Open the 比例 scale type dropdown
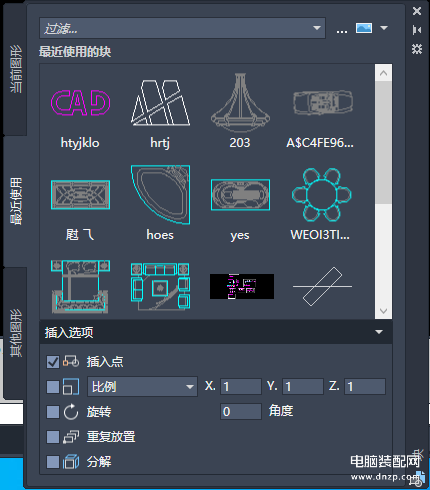Screen dimensions: 430x490 142,387
